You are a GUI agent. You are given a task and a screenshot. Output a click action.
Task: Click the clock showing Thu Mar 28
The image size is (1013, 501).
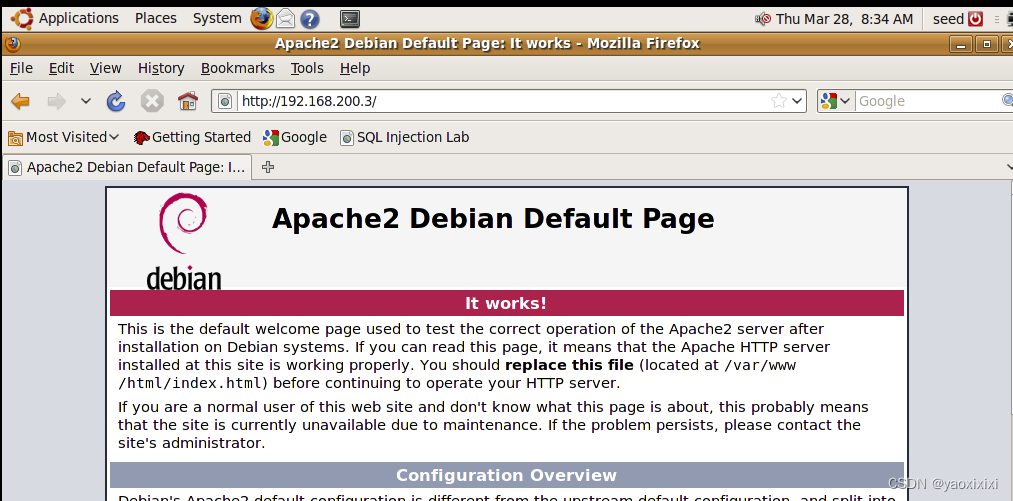click(x=844, y=19)
